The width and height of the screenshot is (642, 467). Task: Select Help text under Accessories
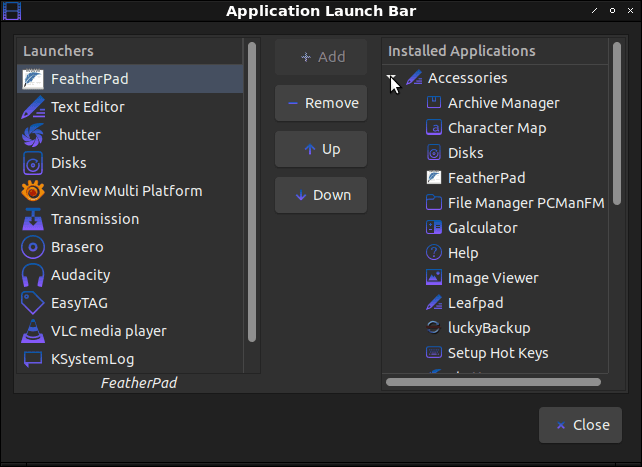click(x=463, y=253)
